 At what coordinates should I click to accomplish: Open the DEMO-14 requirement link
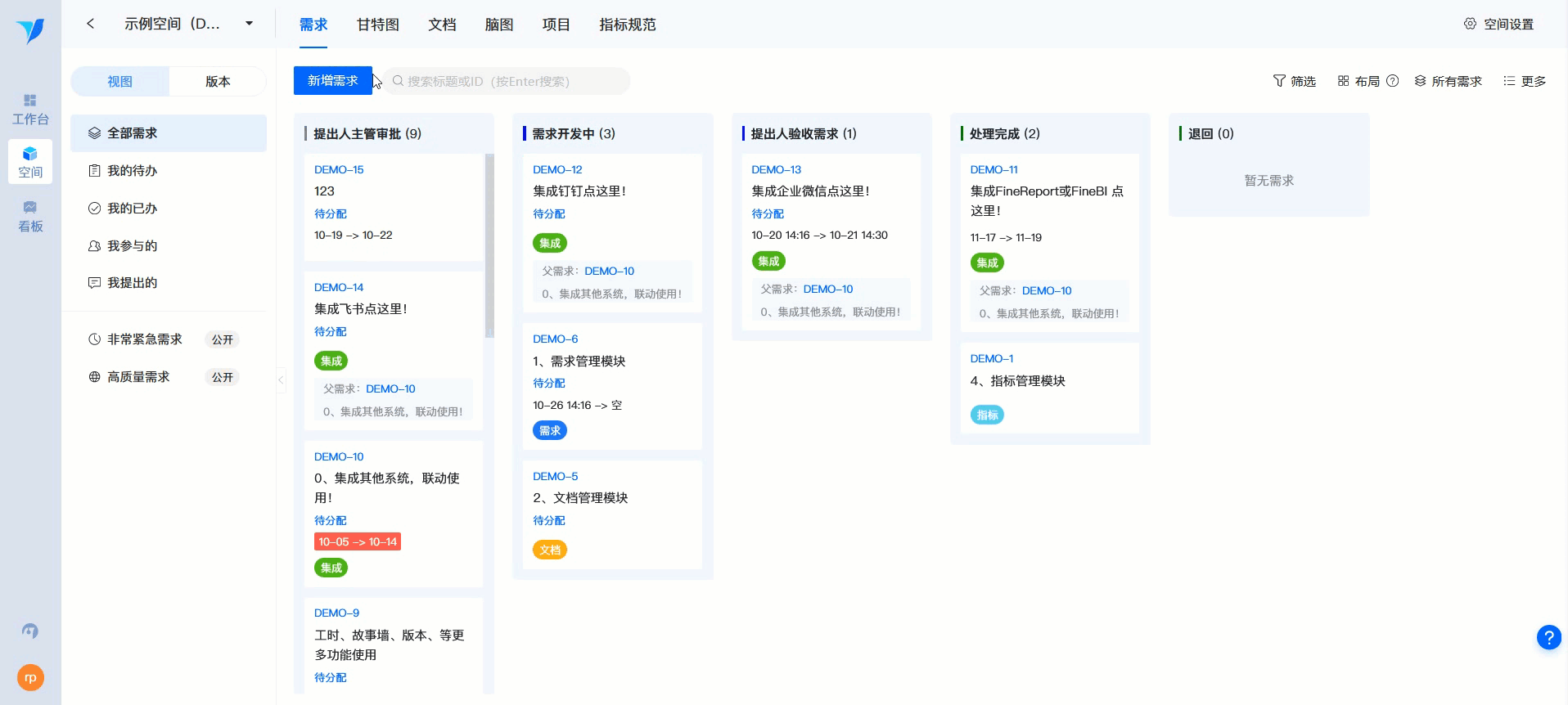click(x=339, y=287)
